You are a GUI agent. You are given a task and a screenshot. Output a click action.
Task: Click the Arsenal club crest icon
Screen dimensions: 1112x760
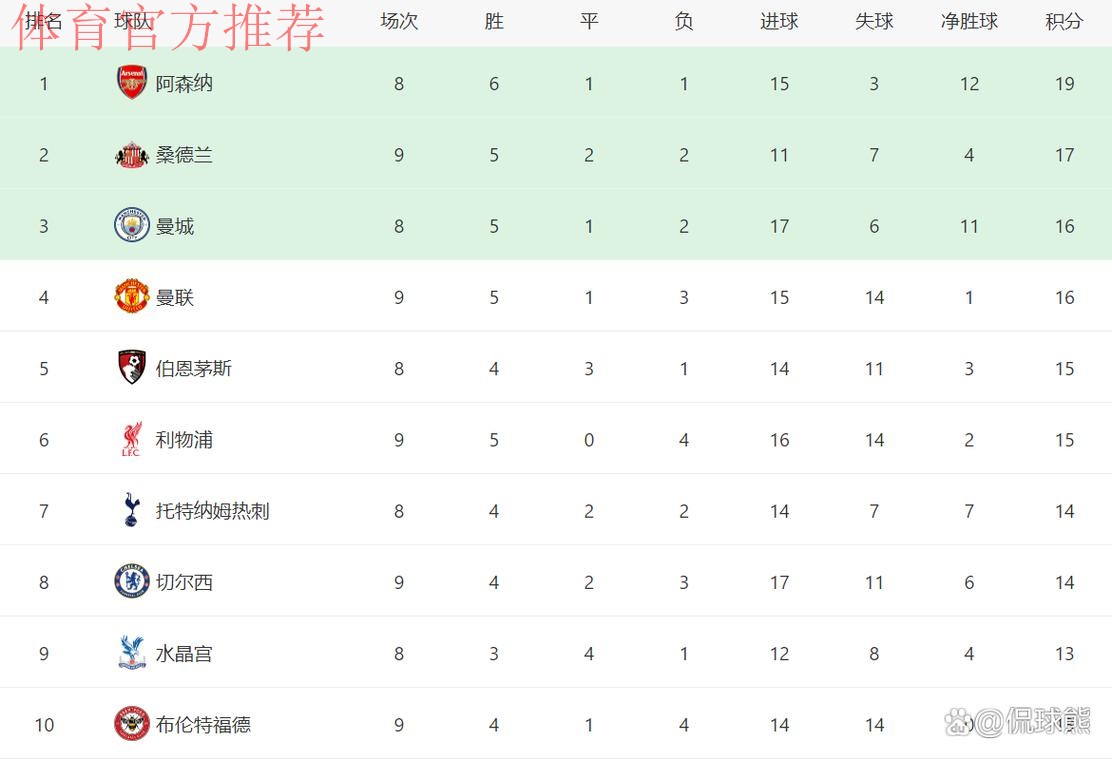[131, 83]
